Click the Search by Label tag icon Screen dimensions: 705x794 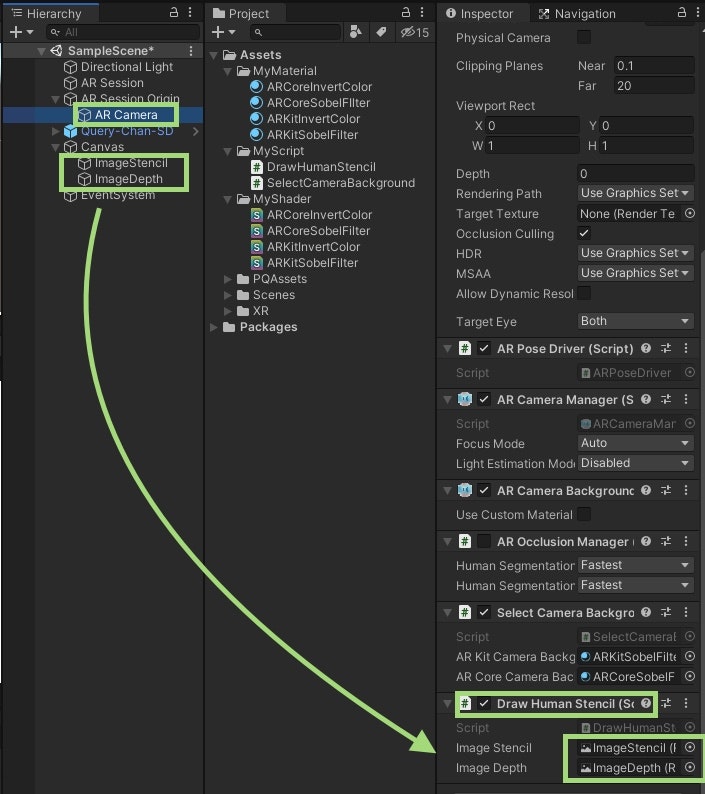coord(381,32)
